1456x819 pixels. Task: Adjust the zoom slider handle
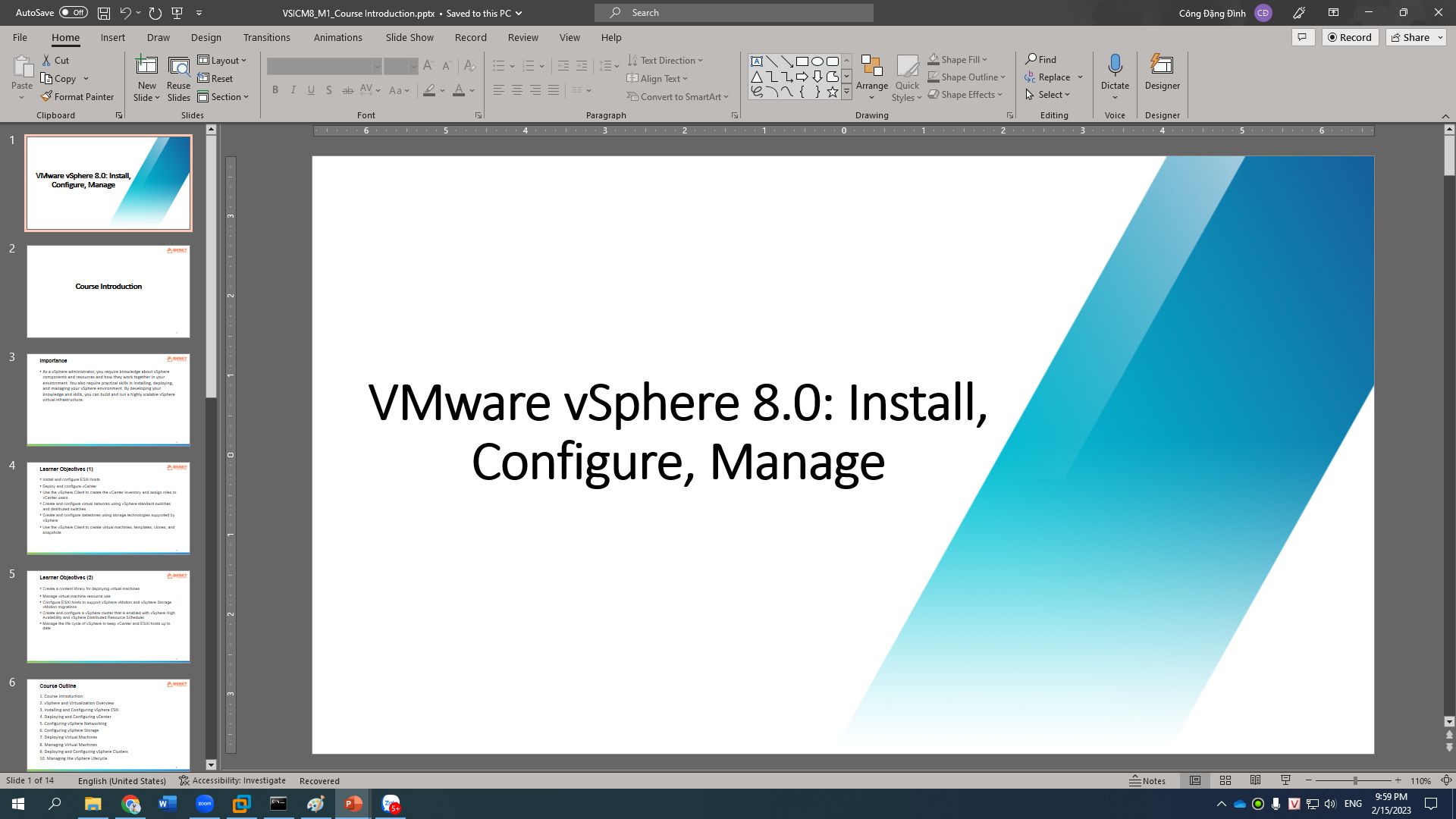pos(1354,780)
